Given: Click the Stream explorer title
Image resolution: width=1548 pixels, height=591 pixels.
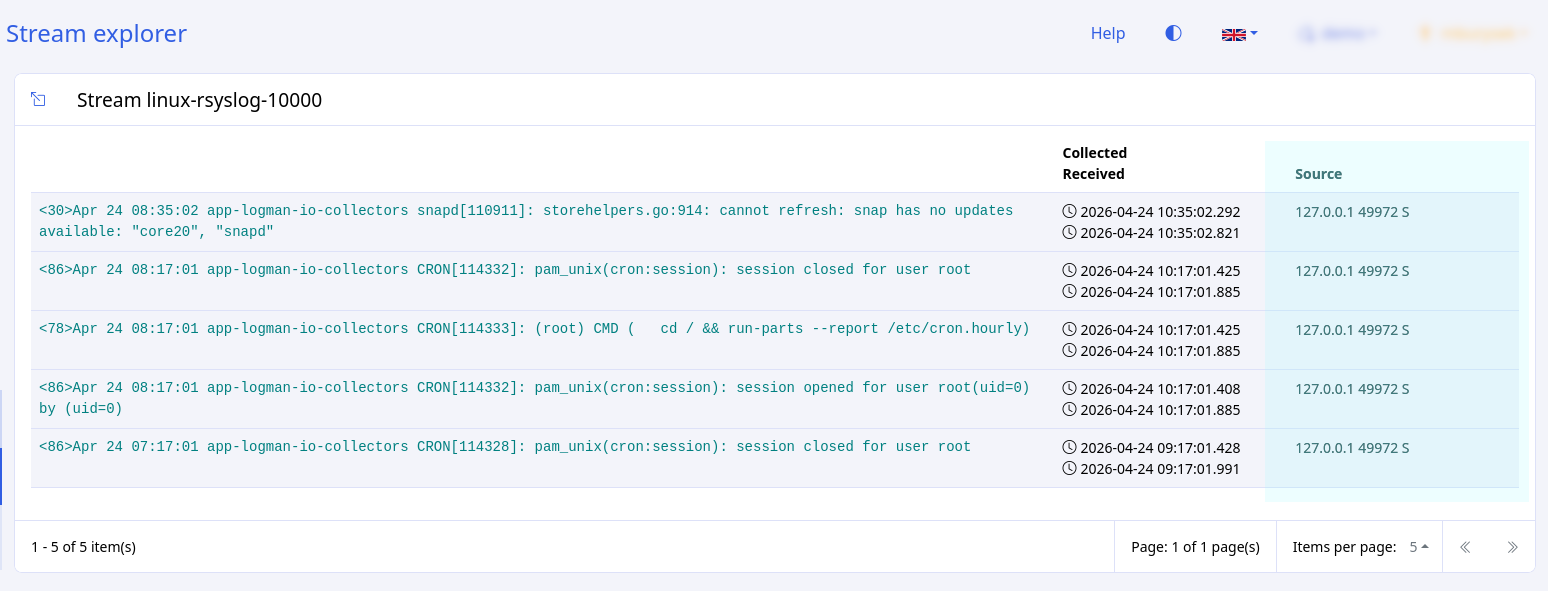Looking at the screenshot, I should pyautogui.click(x=96, y=33).
